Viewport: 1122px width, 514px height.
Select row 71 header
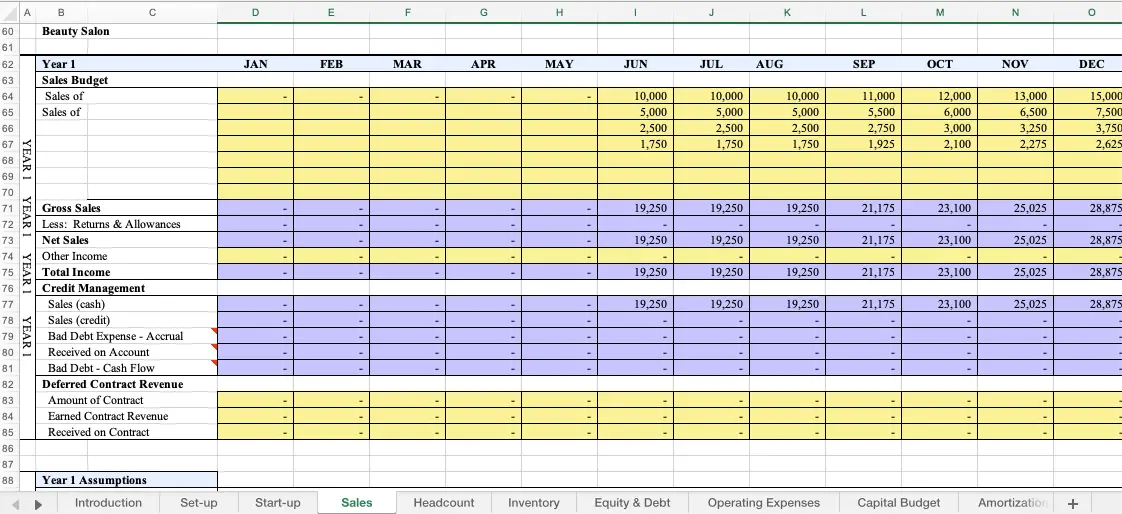coord(7,208)
